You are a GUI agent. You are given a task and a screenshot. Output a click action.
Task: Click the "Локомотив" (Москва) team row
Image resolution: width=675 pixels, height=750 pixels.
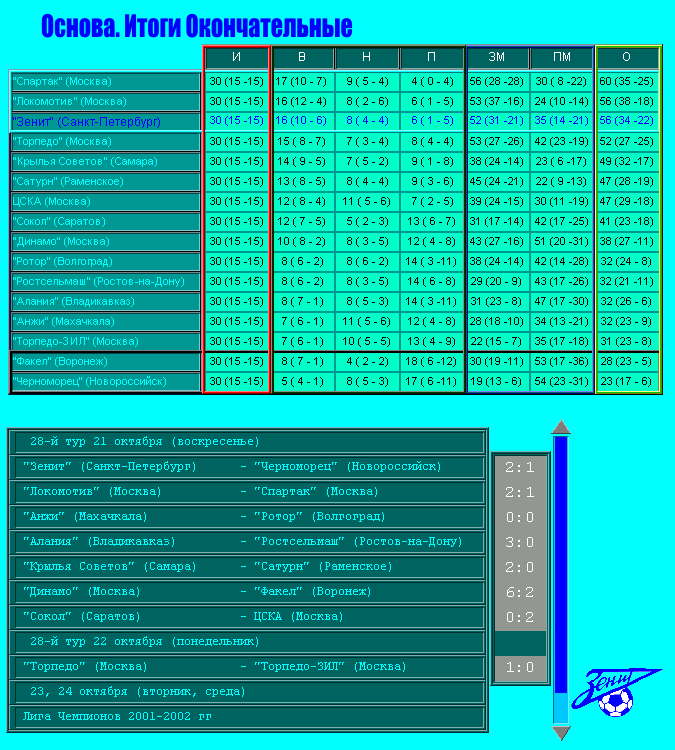[x=105, y=101]
